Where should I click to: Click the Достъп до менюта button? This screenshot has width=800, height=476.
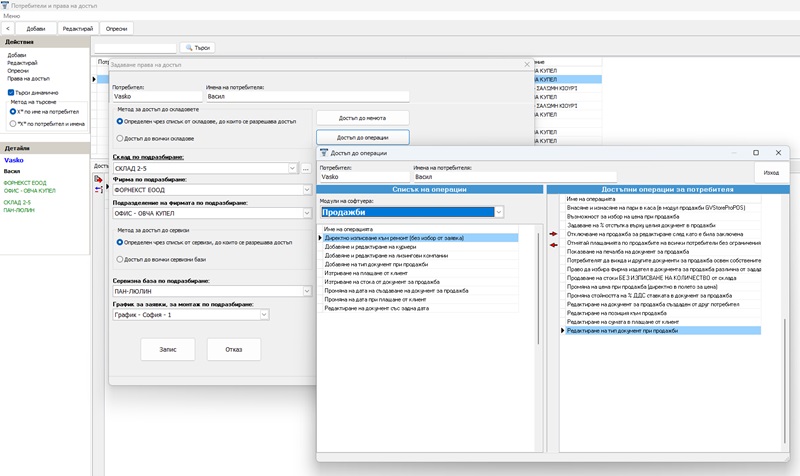click(362, 118)
